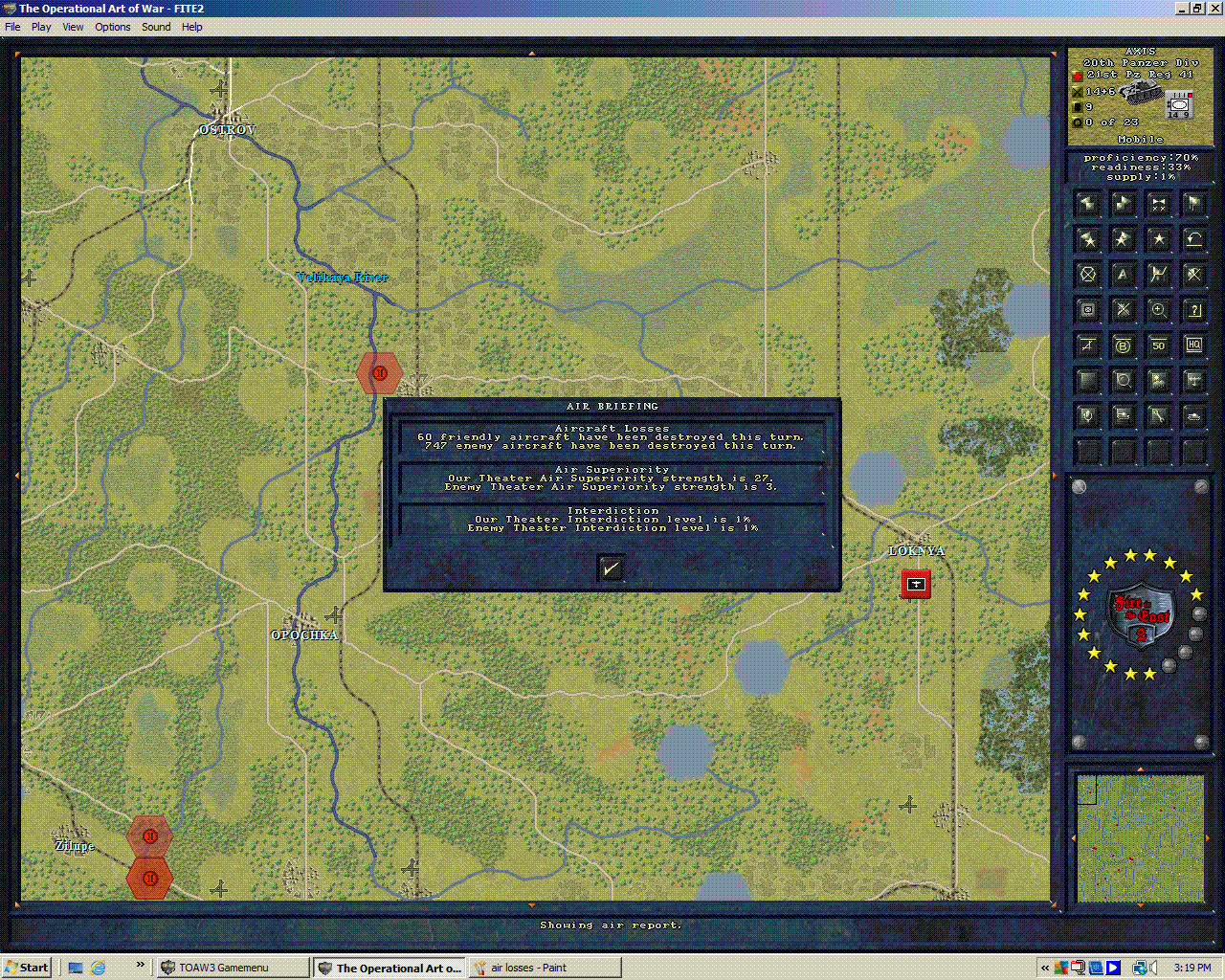Click the curved undo-move arrow icon

point(1193,238)
